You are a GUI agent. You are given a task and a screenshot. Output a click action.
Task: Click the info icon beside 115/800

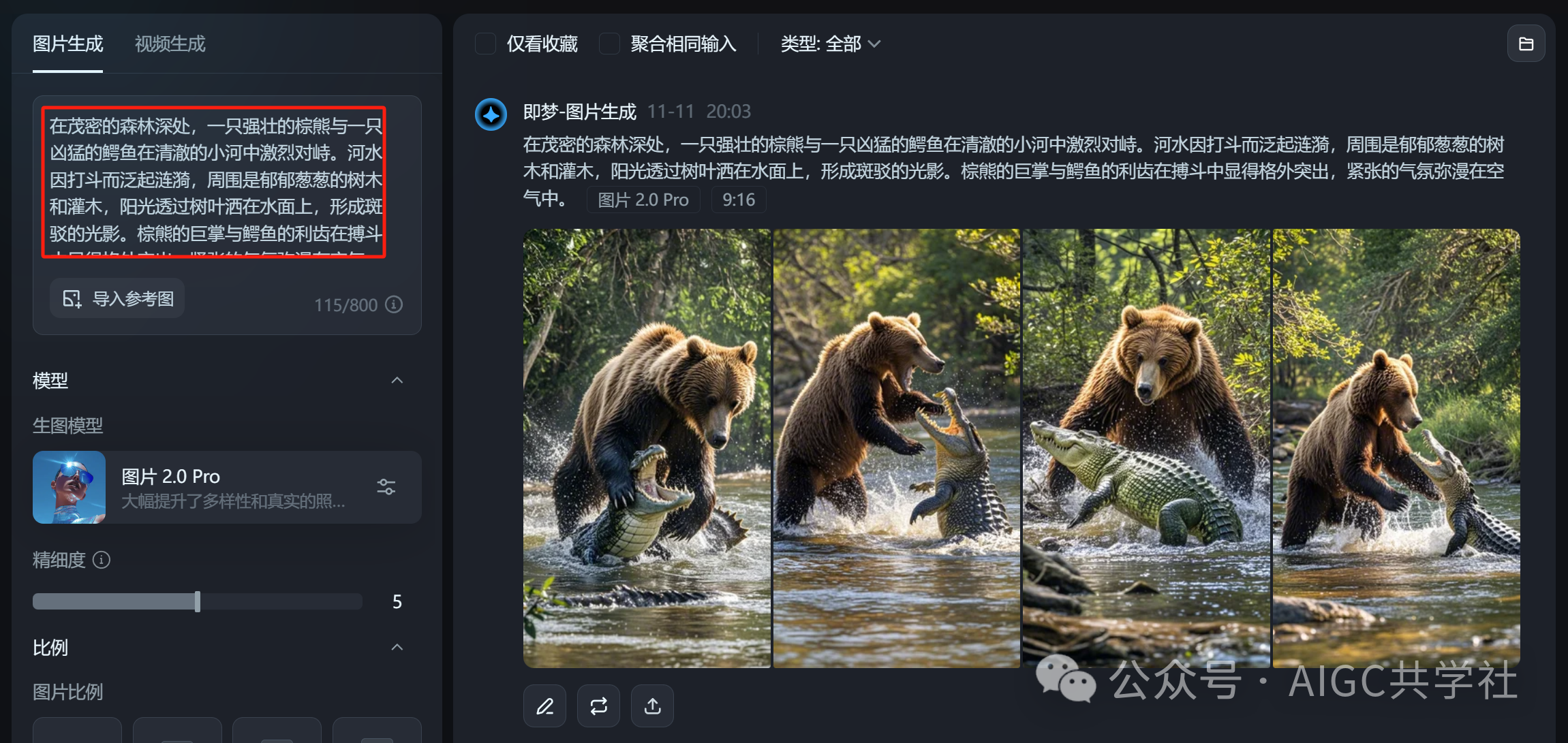pos(394,304)
